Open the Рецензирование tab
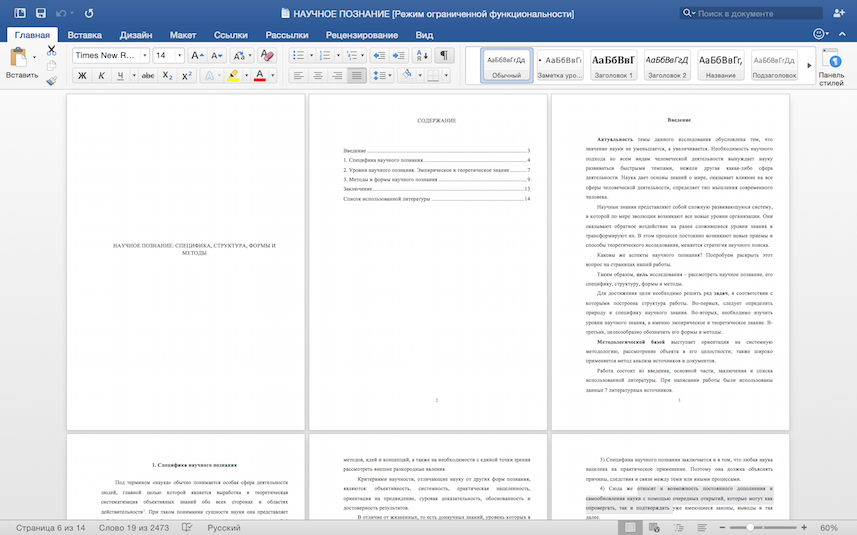Screen dimensions: 857x535 click(362, 35)
